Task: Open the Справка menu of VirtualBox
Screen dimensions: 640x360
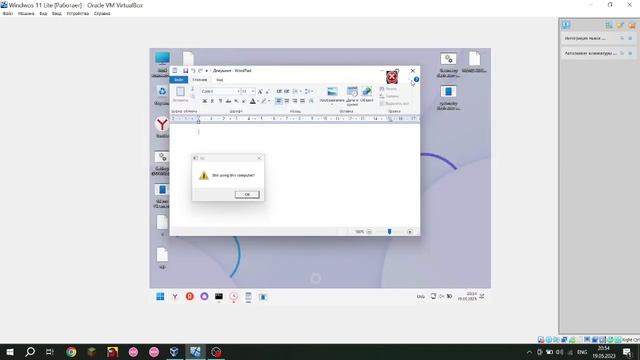Action: coord(102,13)
